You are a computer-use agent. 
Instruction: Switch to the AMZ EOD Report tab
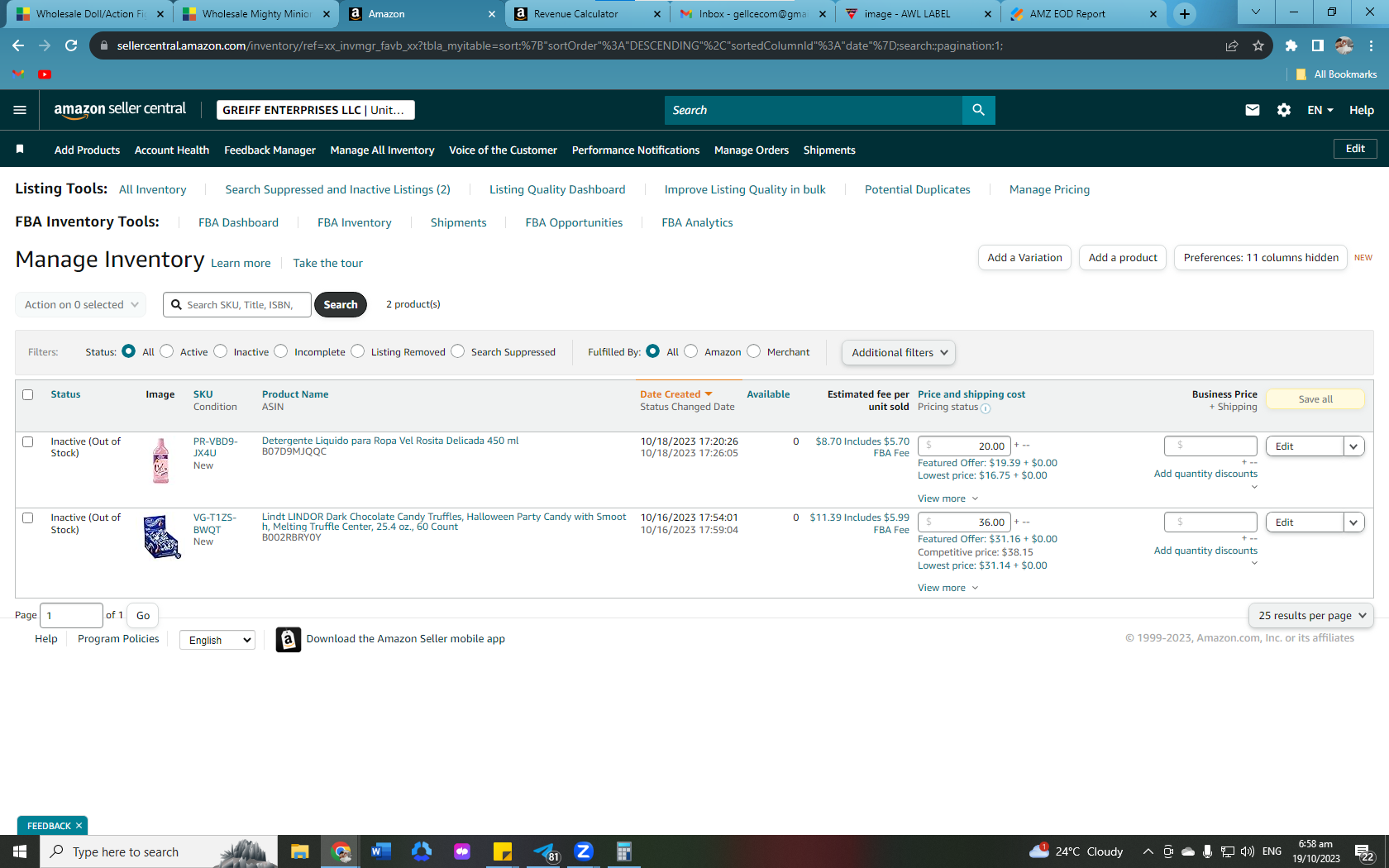click(1083, 13)
